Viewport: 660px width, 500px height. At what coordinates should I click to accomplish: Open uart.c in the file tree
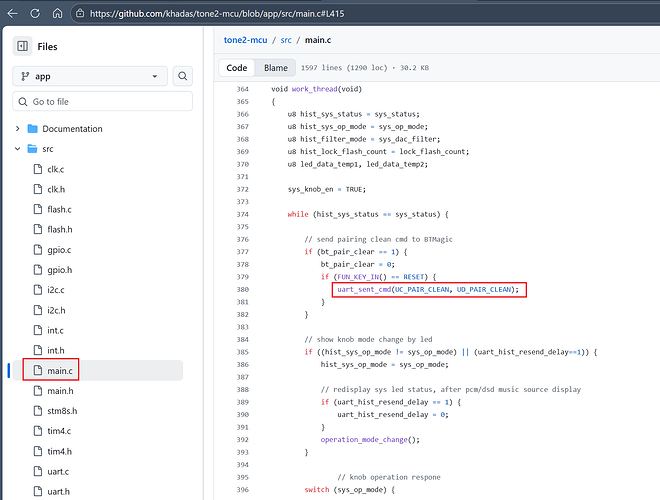point(58,472)
